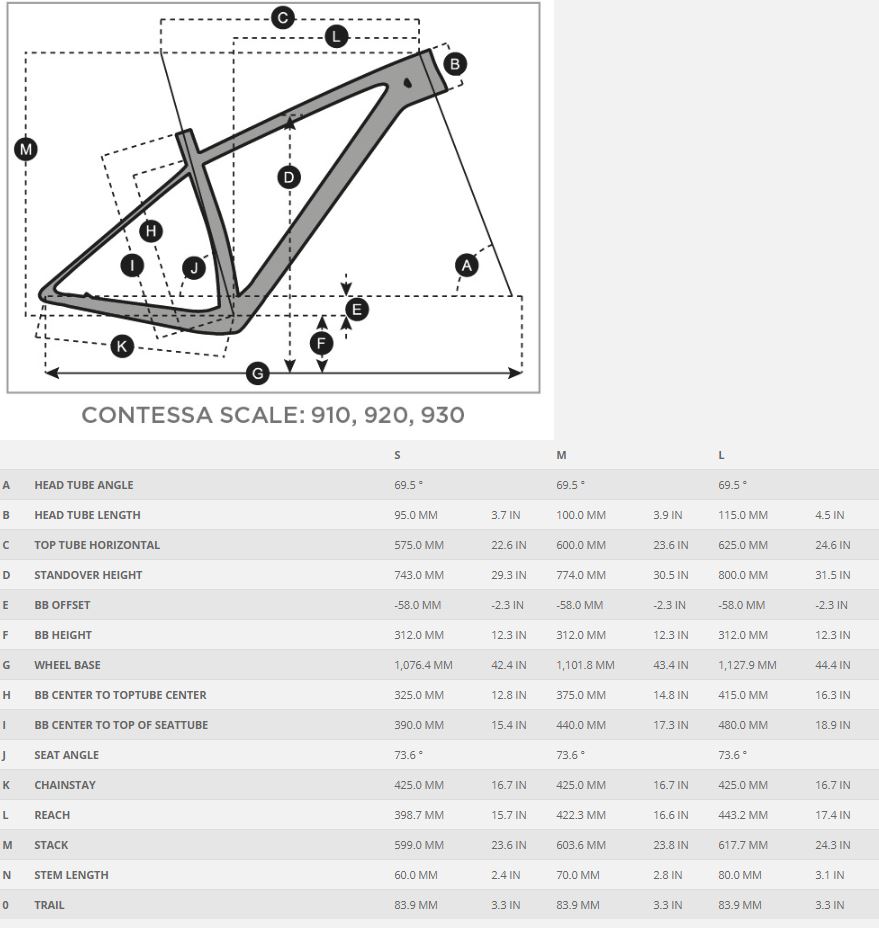Select the circled G wheel base marker

[x=258, y=374]
